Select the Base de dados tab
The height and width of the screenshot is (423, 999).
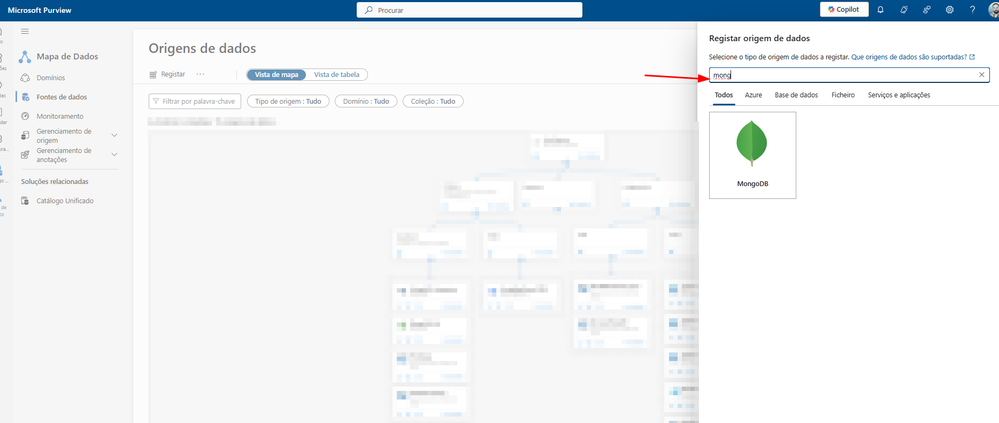click(x=796, y=95)
